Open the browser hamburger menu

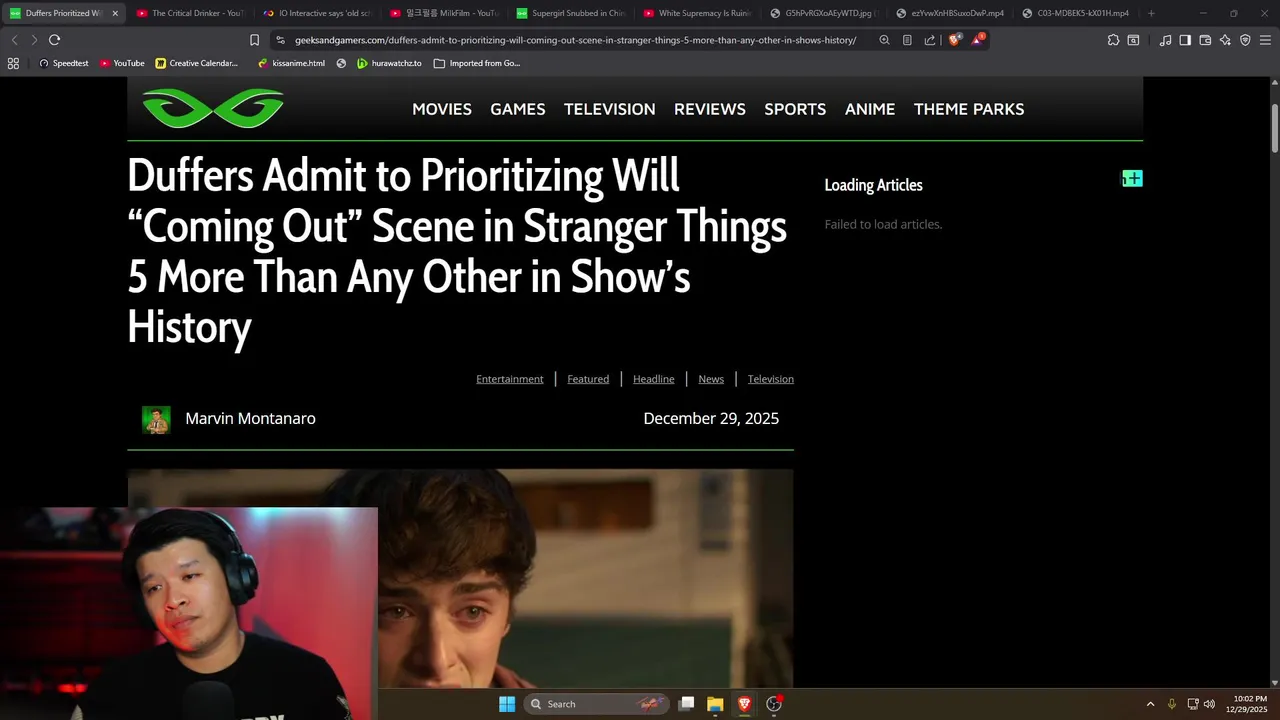pyautogui.click(x=1265, y=40)
